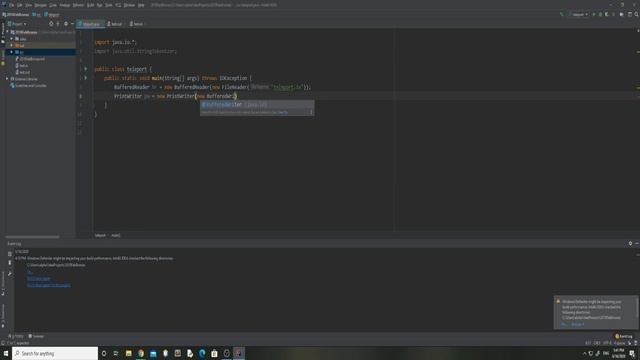Switch to the active teleport editor tab
Viewport: 640px width, 360px height.
coord(90,24)
